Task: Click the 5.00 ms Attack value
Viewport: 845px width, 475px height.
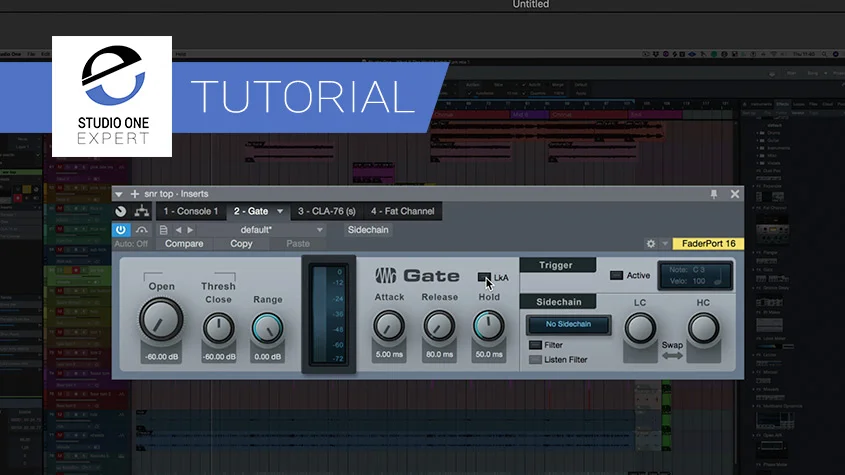Action: pos(389,355)
